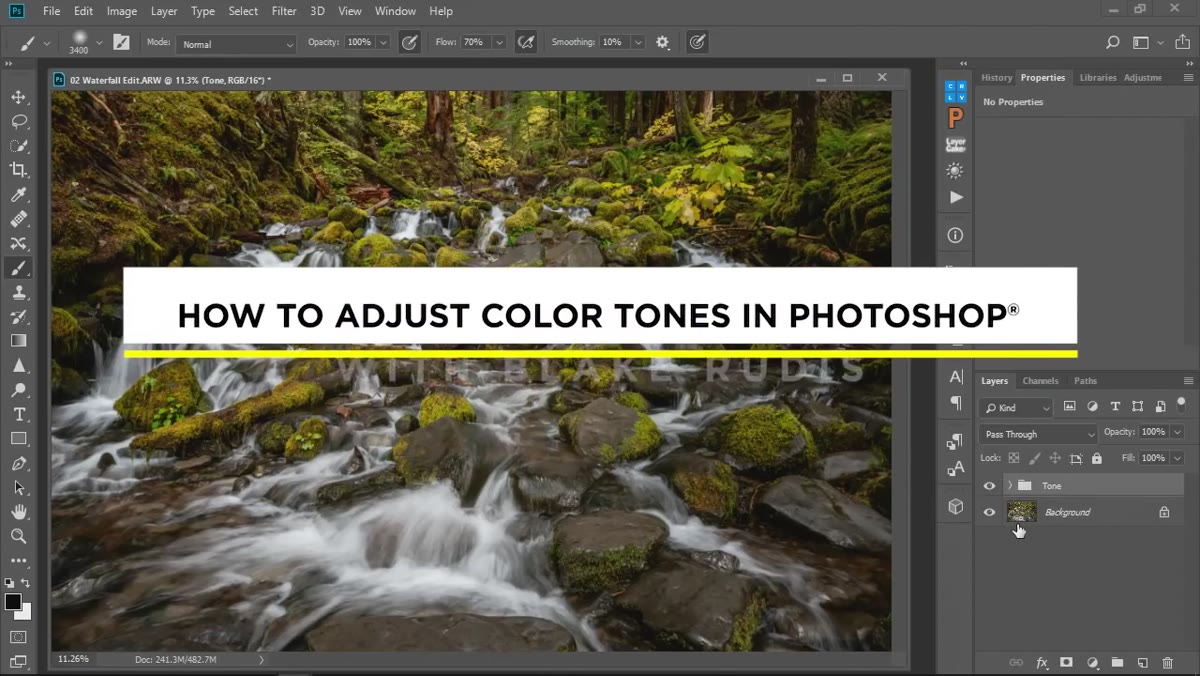
Task: Open the Edit Toolbar three-dots button
Action: (x=18, y=560)
